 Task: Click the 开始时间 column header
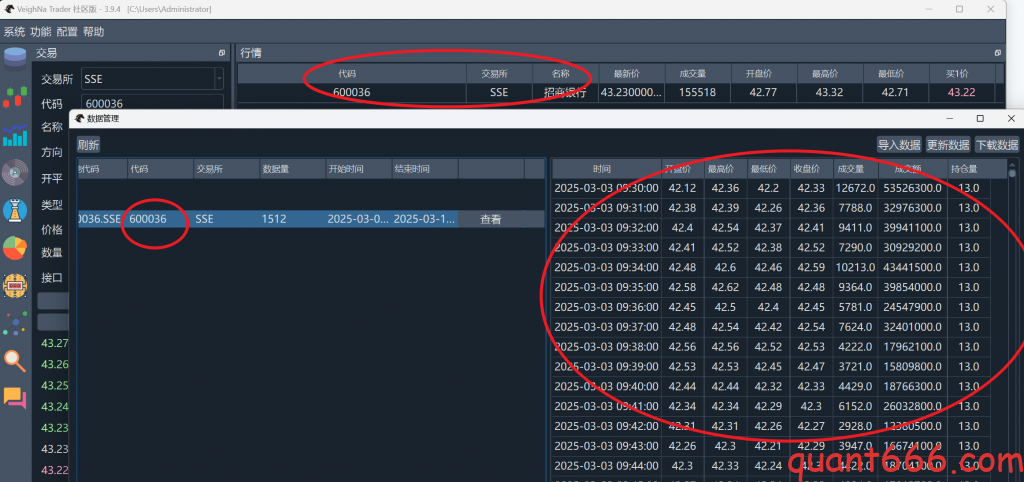coord(359,169)
